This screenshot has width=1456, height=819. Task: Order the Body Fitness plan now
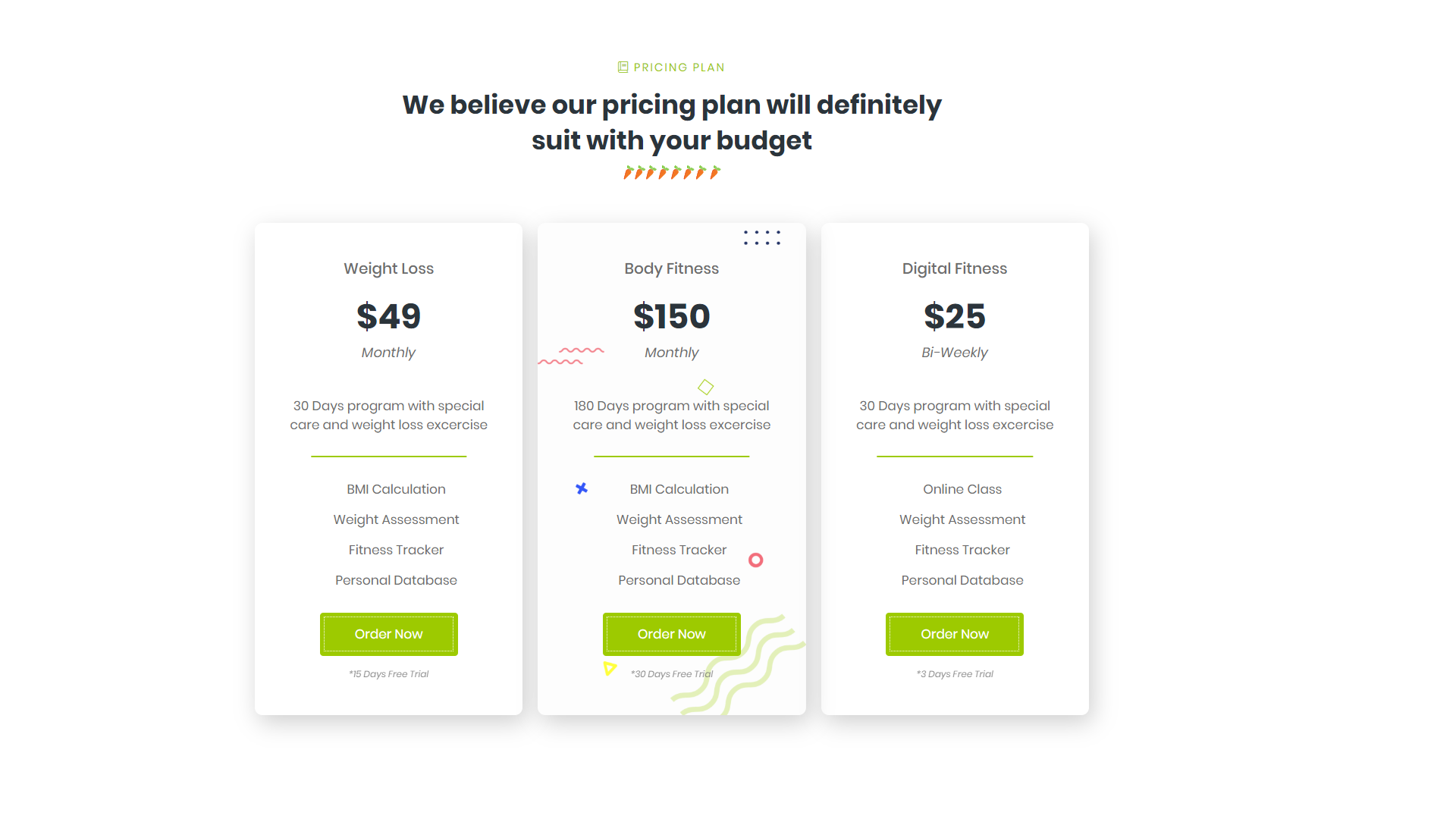[x=672, y=634]
